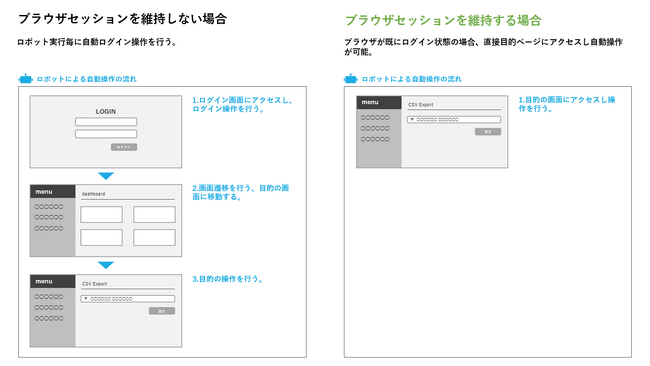Click caption '2.画面遷移を行う、目的の画面に移動する。'
This screenshot has height=366, width=650.
pyautogui.click(x=240, y=192)
